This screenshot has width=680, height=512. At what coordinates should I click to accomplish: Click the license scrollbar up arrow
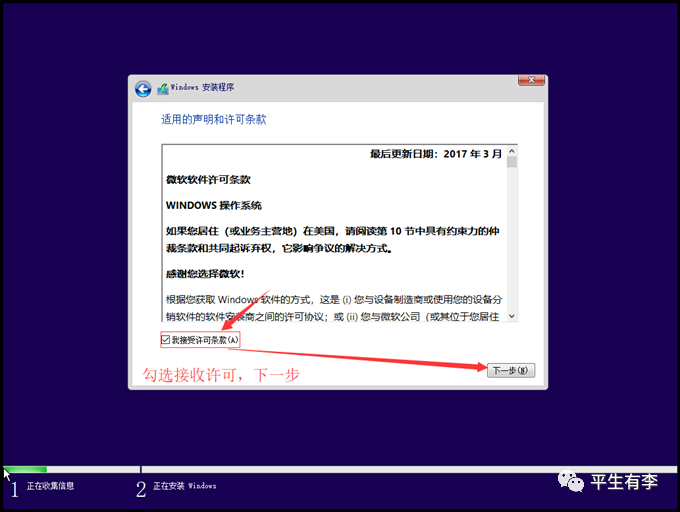512,151
